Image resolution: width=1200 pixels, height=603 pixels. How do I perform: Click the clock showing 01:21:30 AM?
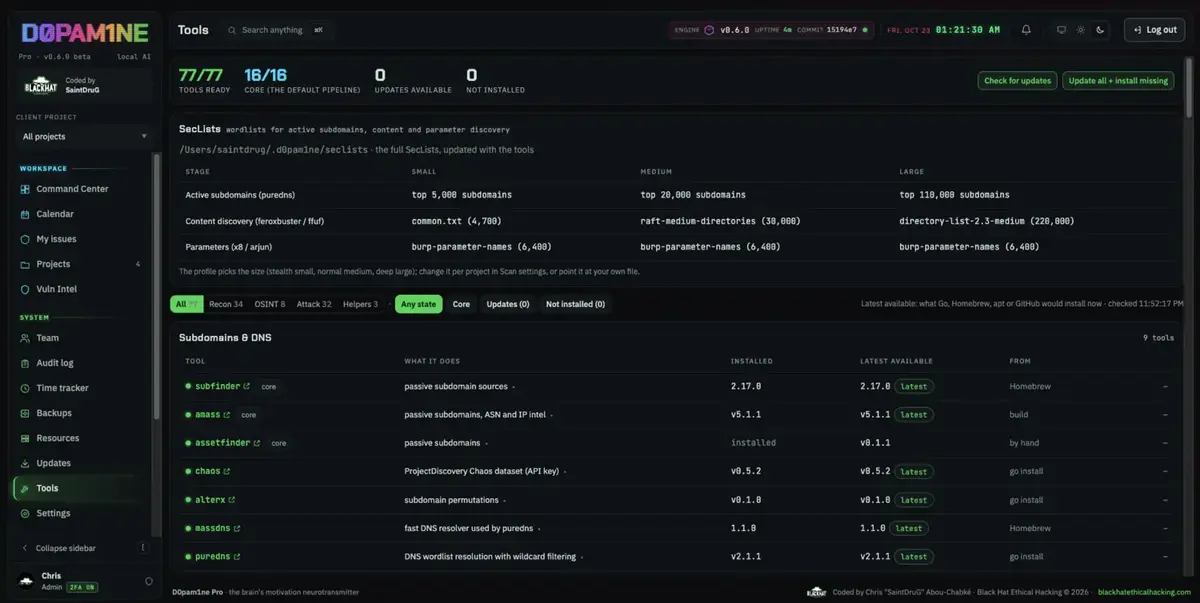click(968, 30)
